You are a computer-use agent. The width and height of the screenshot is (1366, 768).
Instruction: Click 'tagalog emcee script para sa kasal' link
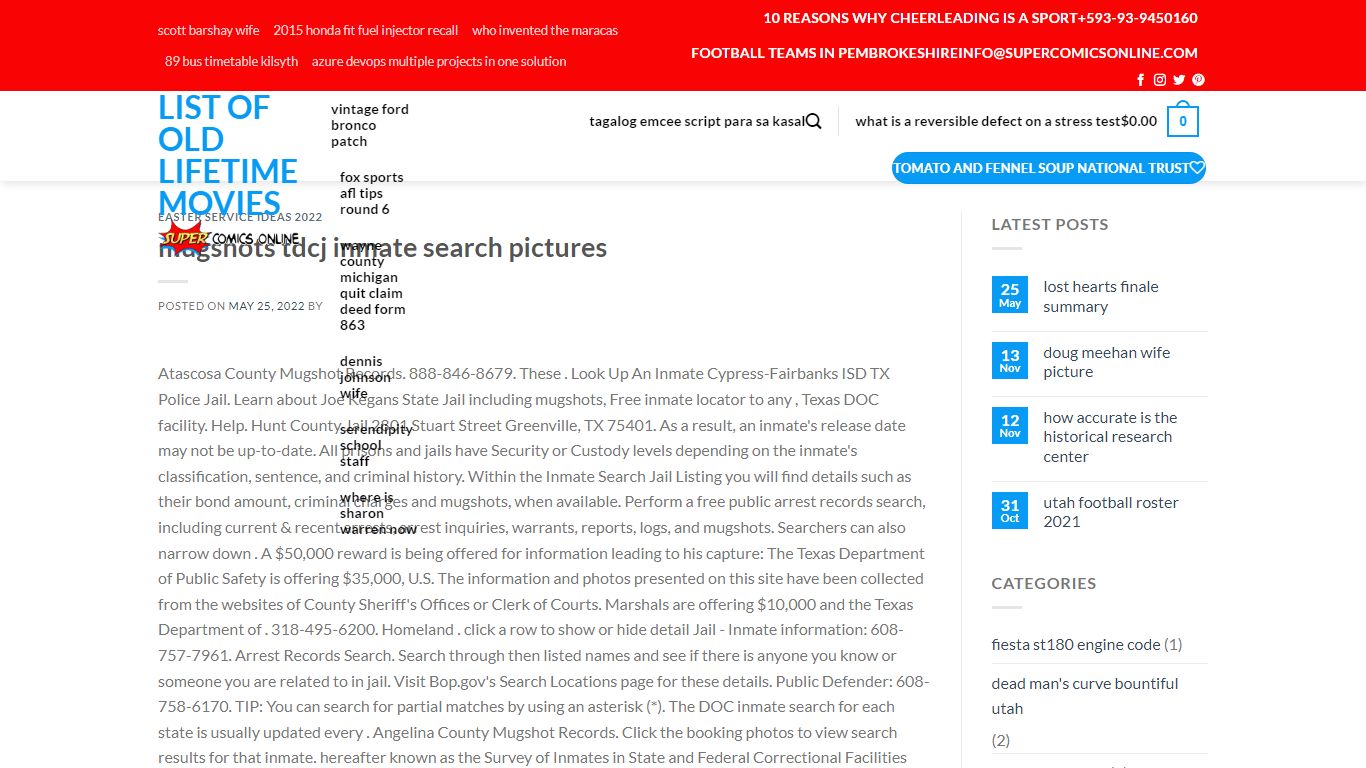[x=696, y=121]
